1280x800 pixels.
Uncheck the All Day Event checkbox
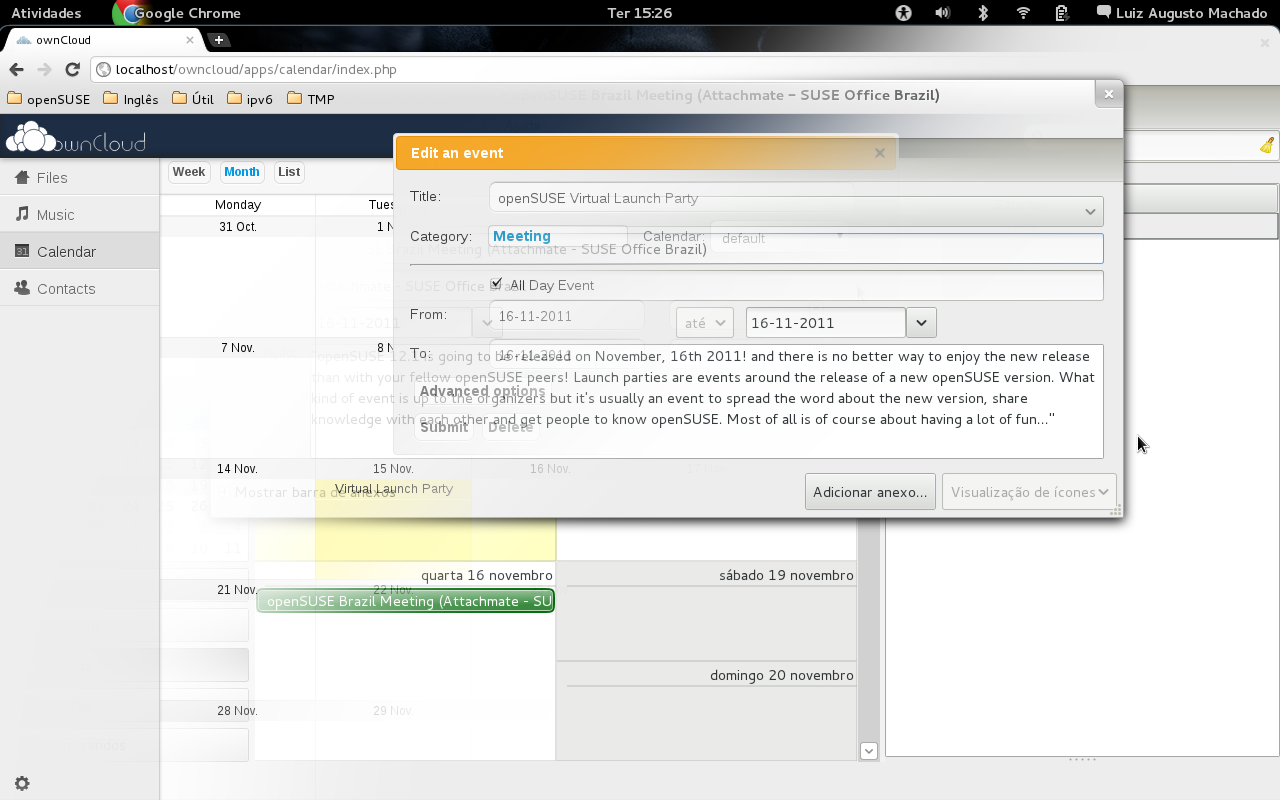click(x=496, y=284)
